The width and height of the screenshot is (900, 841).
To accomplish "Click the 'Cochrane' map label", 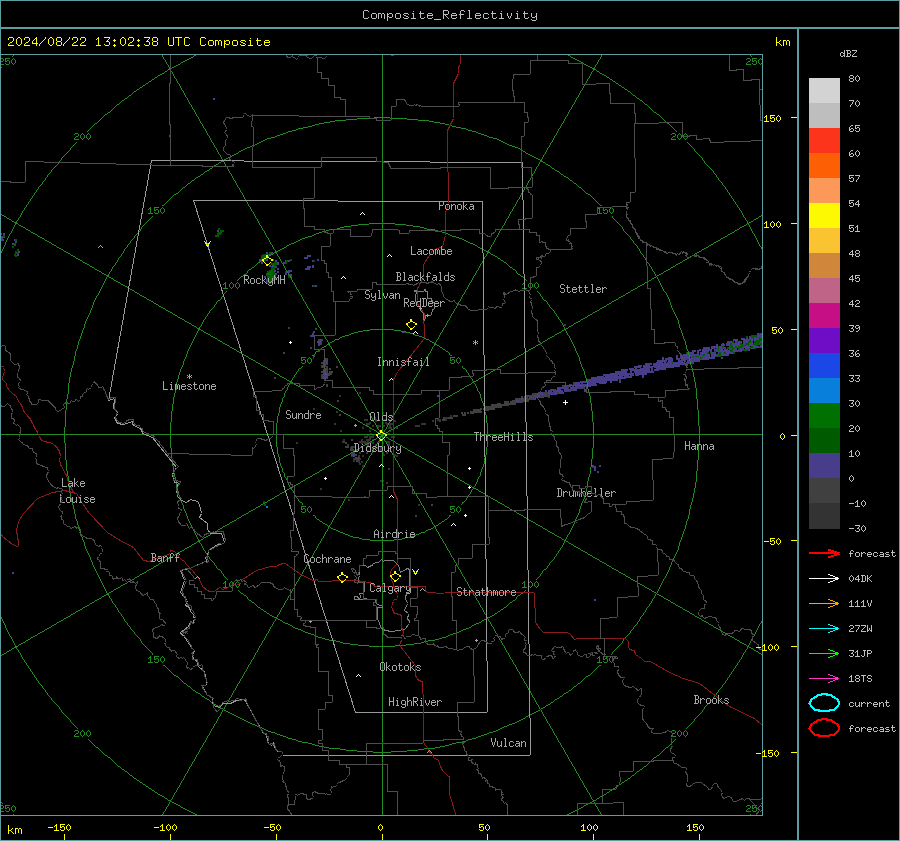I will click(327, 559).
